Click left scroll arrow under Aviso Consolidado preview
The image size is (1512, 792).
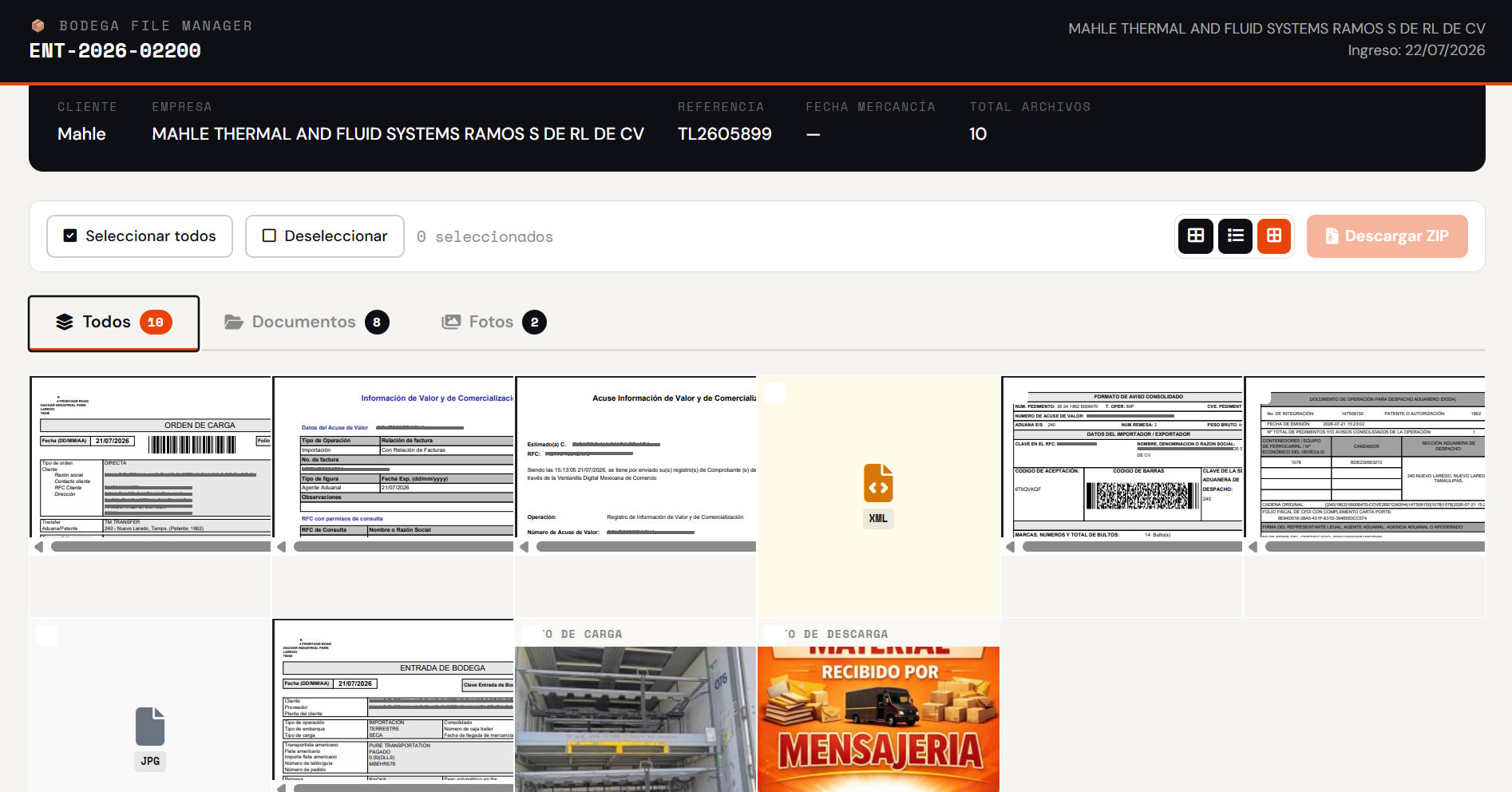[x=1010, y=547]
